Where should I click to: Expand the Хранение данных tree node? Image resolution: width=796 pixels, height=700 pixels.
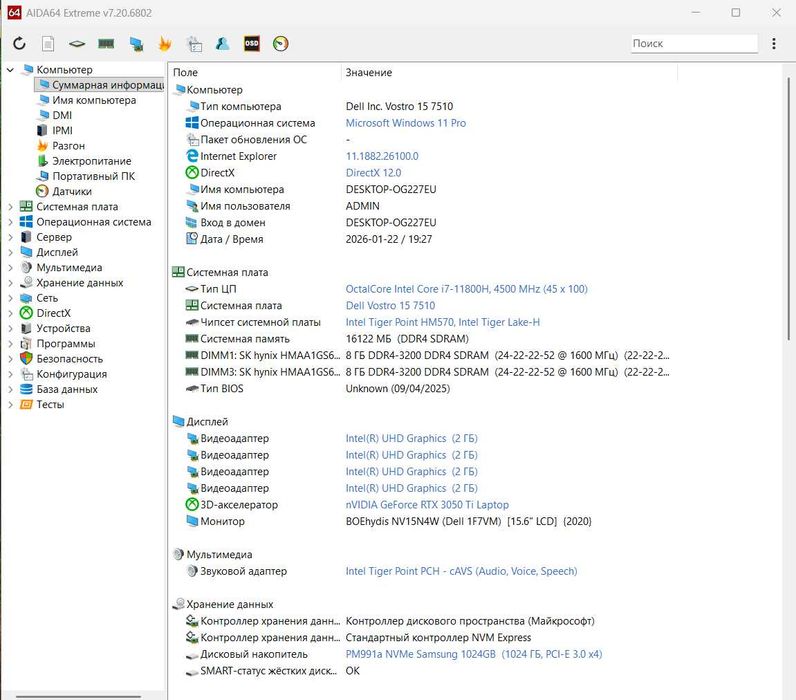pyautogui.click(x=10, y=283)
